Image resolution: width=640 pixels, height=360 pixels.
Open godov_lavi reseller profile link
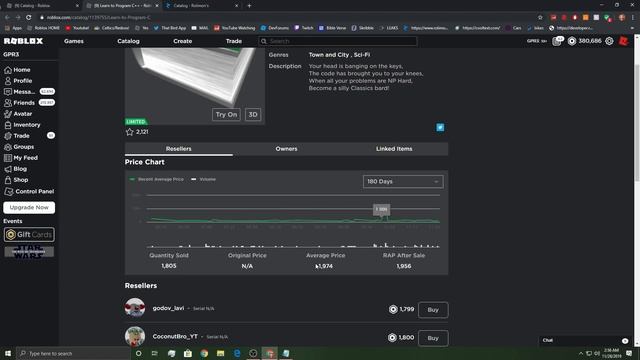point(168,308)
